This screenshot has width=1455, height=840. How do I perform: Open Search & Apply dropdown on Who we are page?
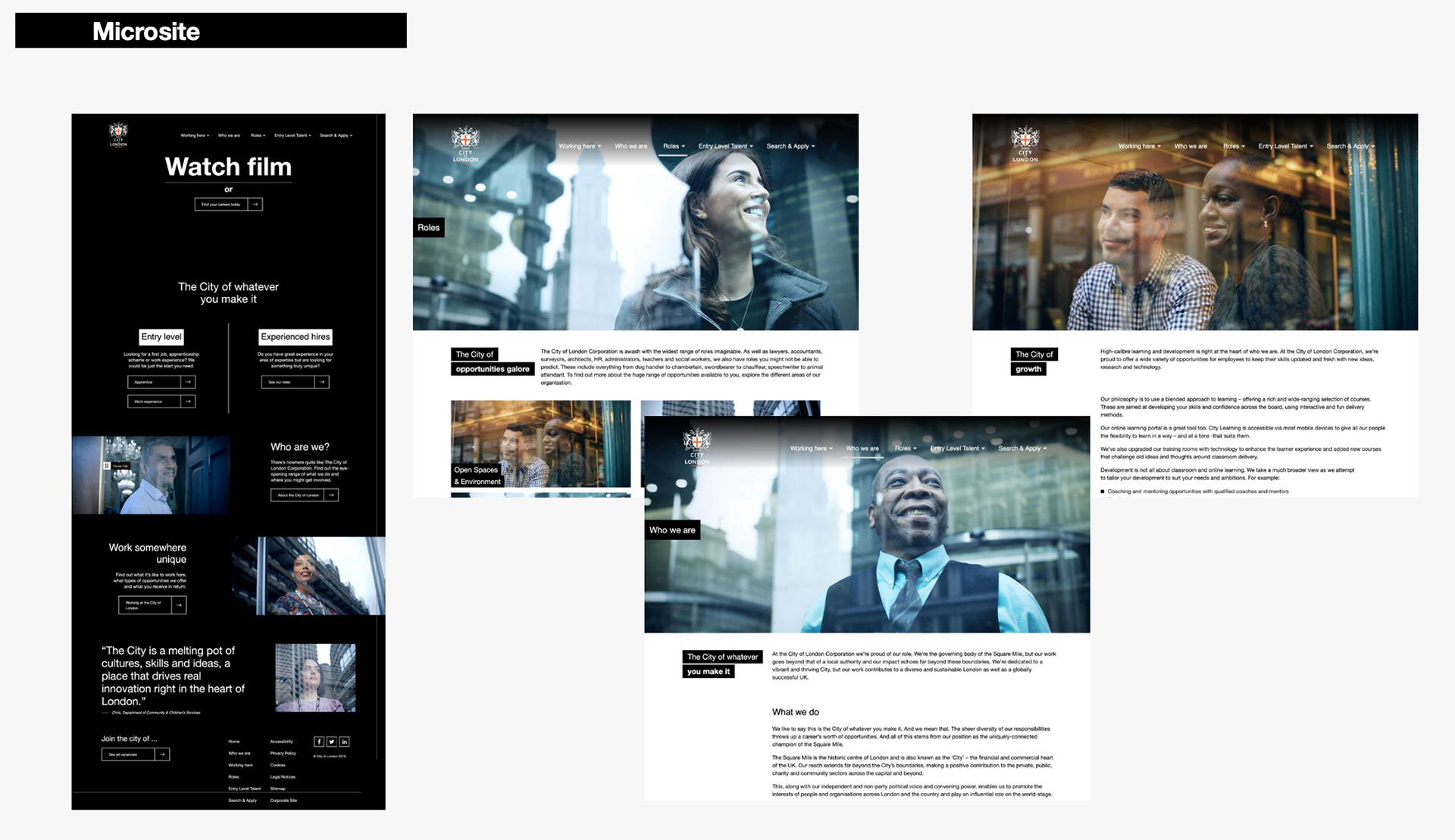click(x=1022, y=448)
